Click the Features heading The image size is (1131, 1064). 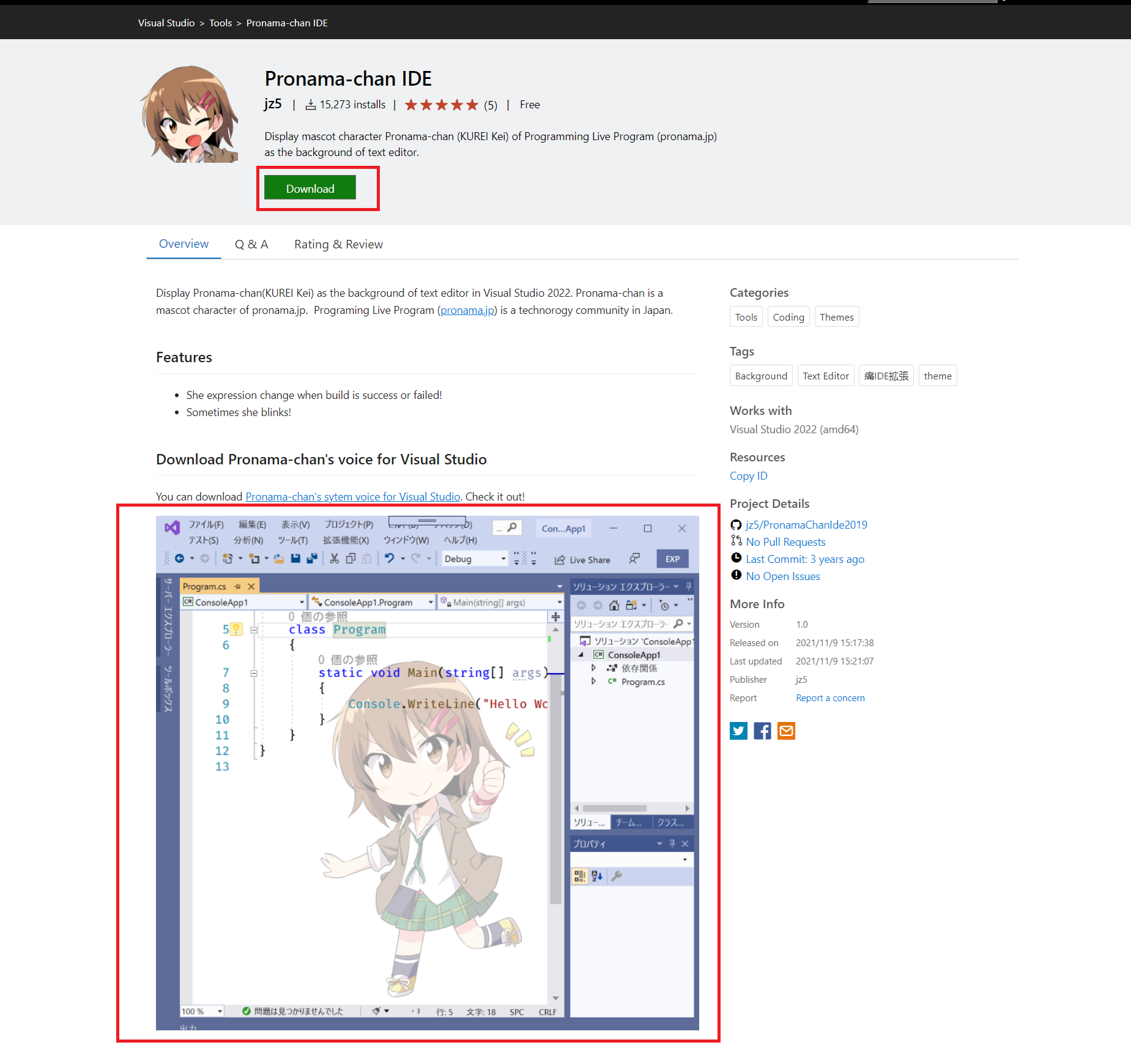(x=184, y=357)
